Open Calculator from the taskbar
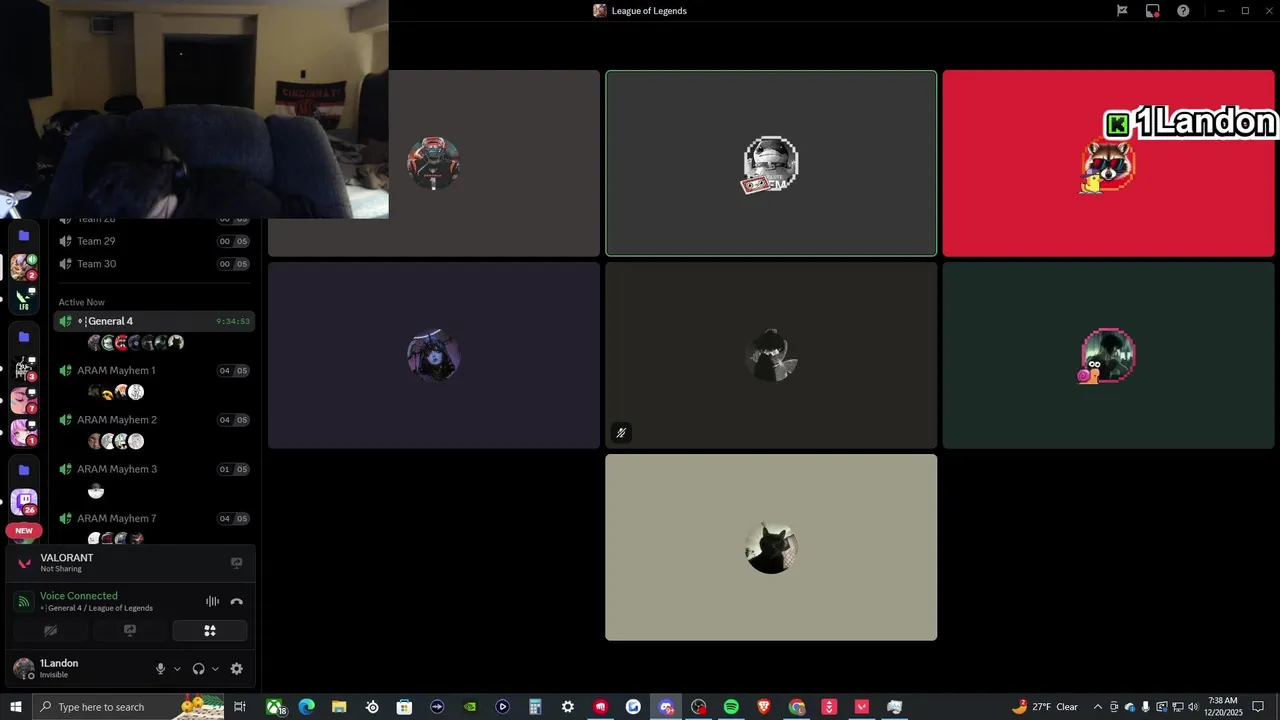1280x720 pixels. pyautogui.click(x=535, y=707)
